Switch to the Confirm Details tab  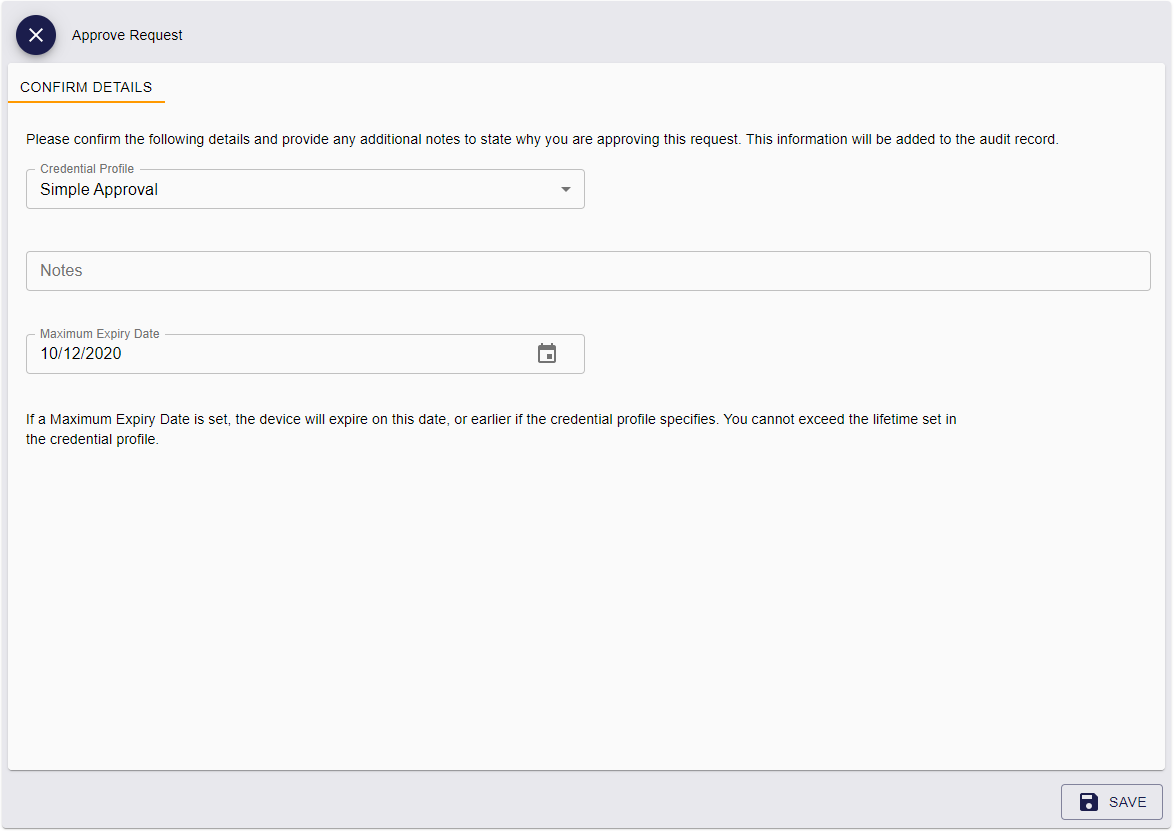(x=86, y=87)
